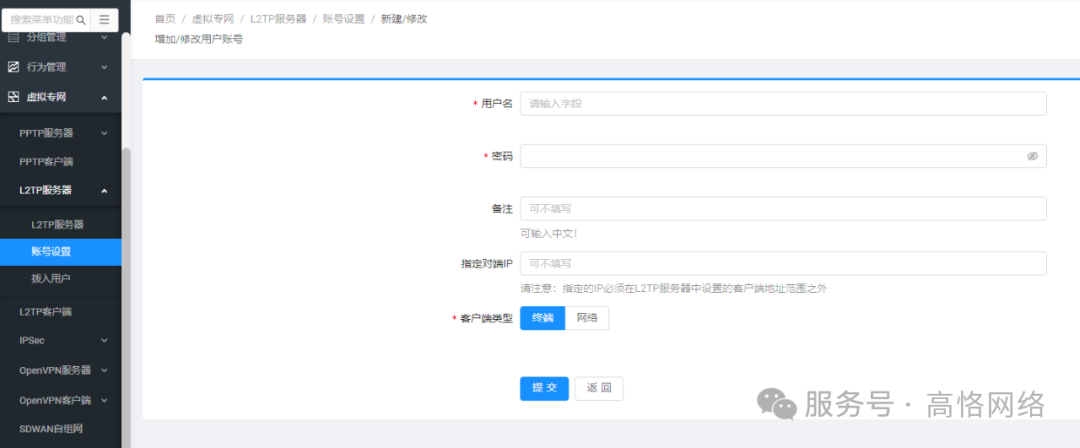
Task: Focus the 用户名 input field
Action: [x=783, y=103]
